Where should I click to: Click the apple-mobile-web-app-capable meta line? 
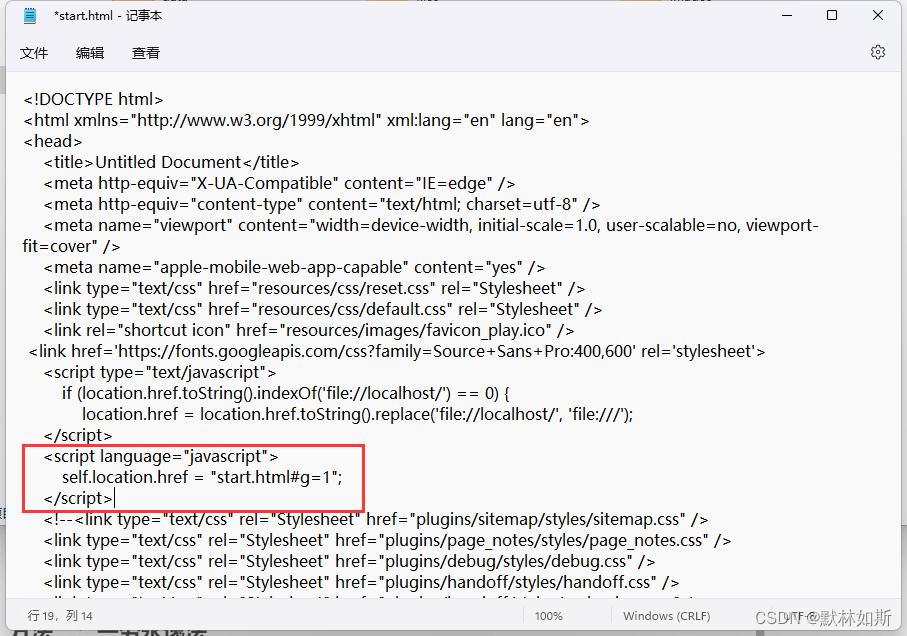(x=294, y=267)
